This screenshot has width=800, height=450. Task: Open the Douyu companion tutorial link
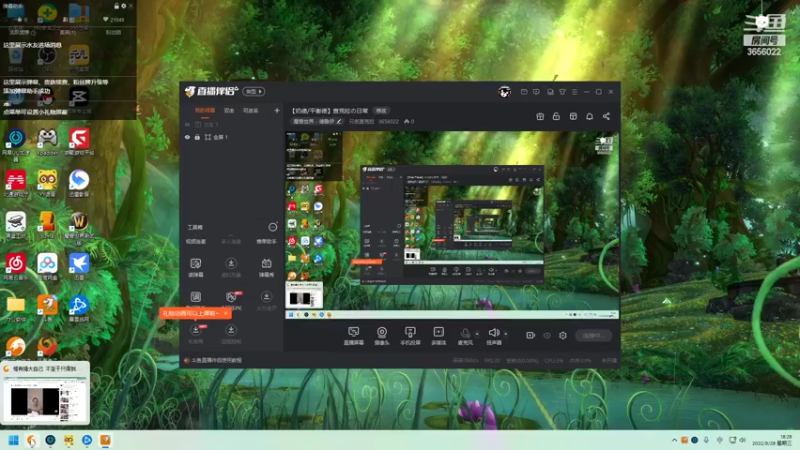point(216,360)
